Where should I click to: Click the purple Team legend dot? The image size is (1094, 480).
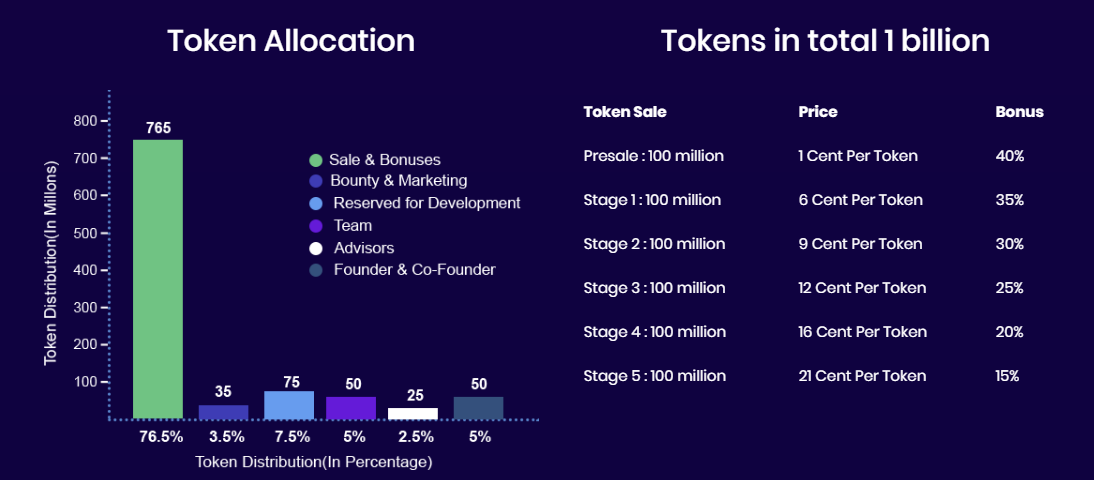point(316,226)
